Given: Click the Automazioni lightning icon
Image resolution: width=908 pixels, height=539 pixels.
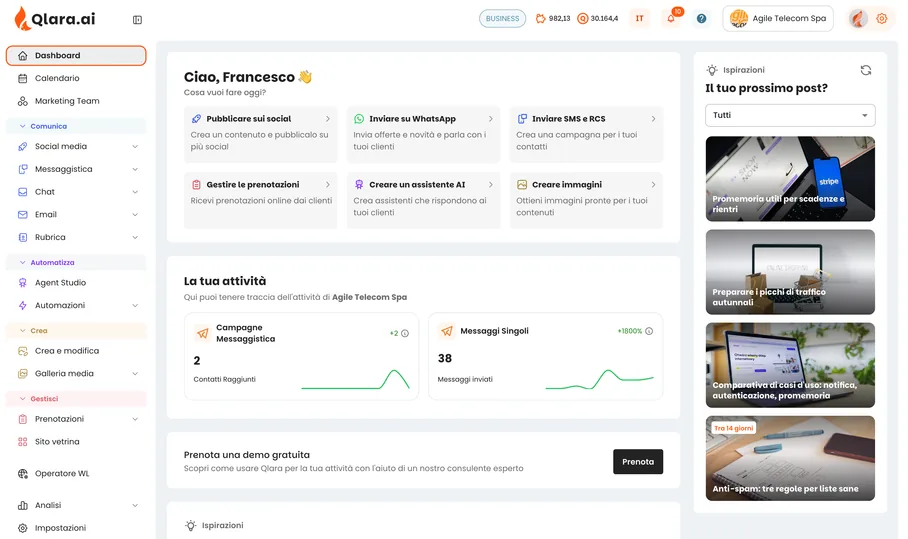Looking at the screenshot, I should point(23,305).
